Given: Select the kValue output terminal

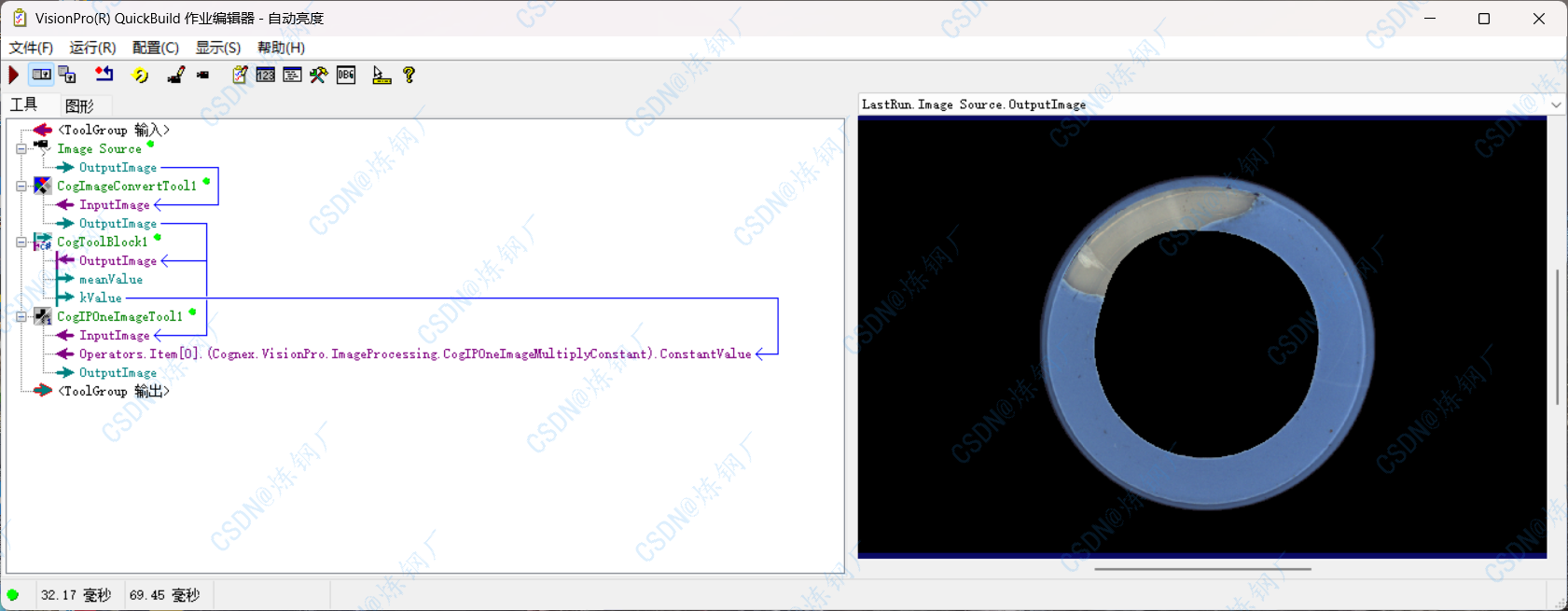Looking at the screenshot, I should [x=101, y=299].
